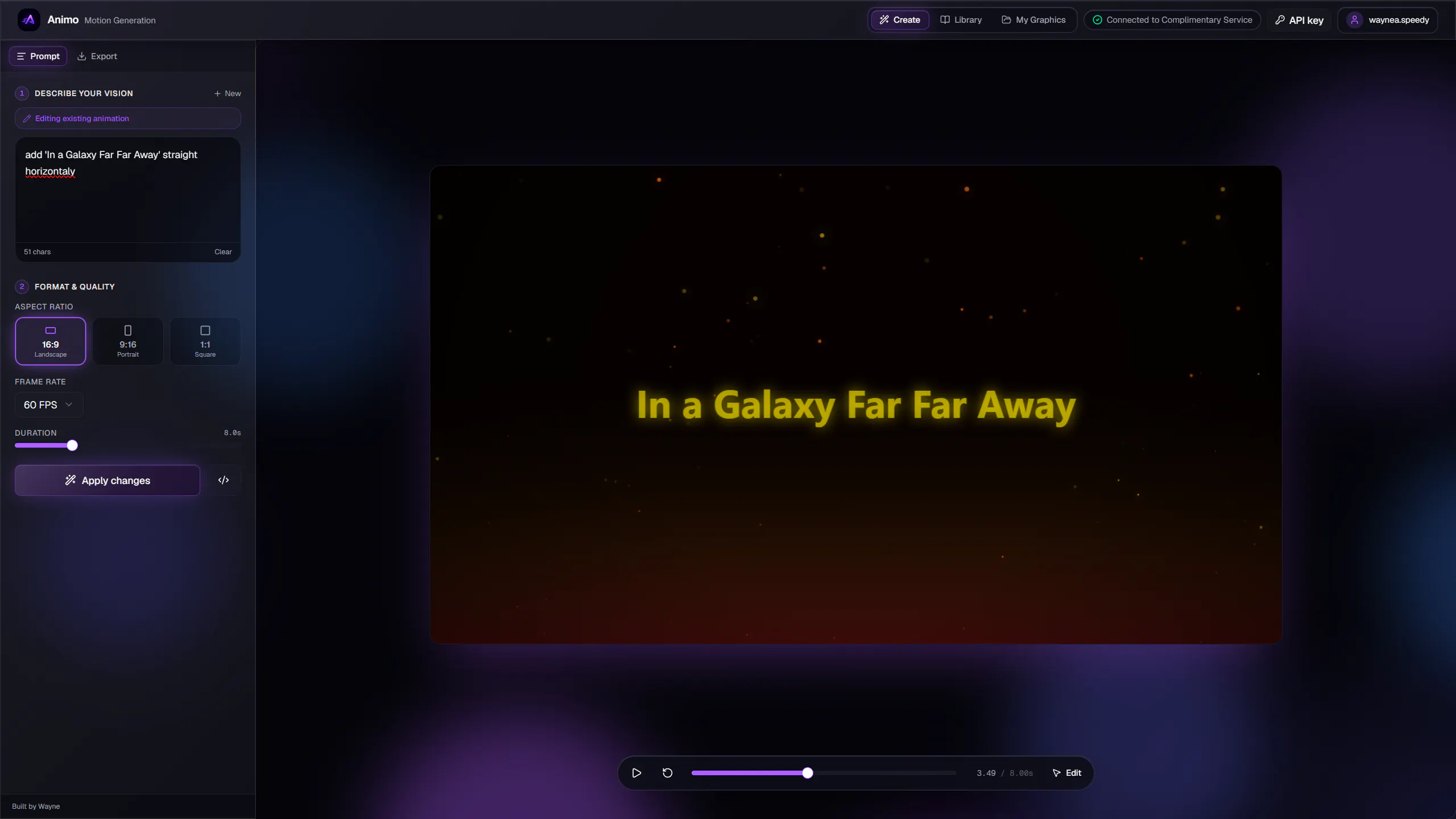
Task: Open the 60 FPS frame rate dropdown
Action: click(49, 405)
